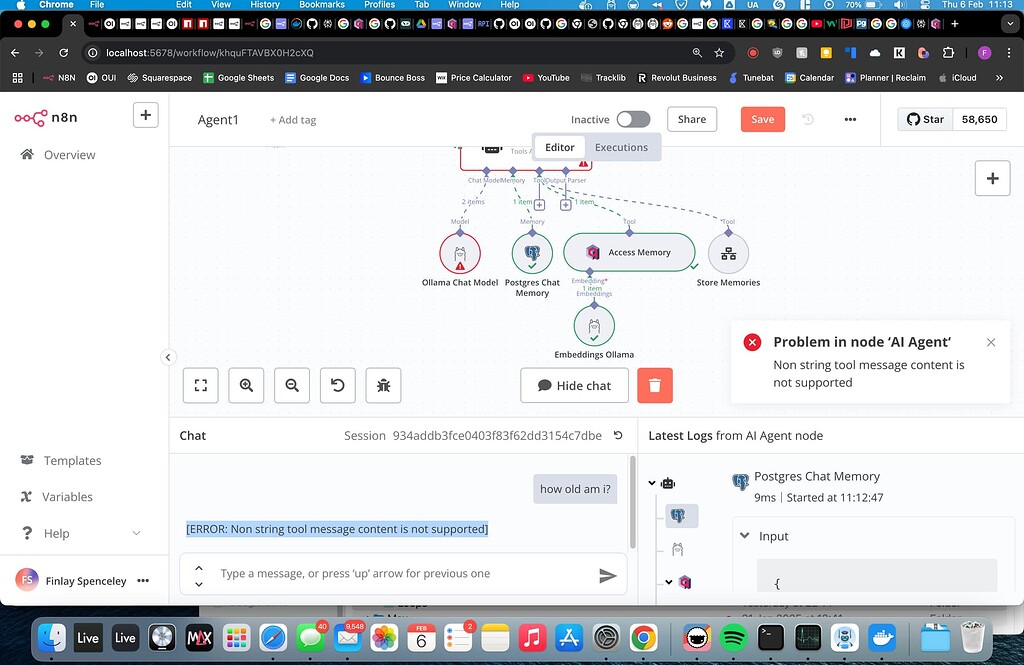Toggle the Inactive workflow switch
The image size is (1024, 665).
[x=633, y=119]
